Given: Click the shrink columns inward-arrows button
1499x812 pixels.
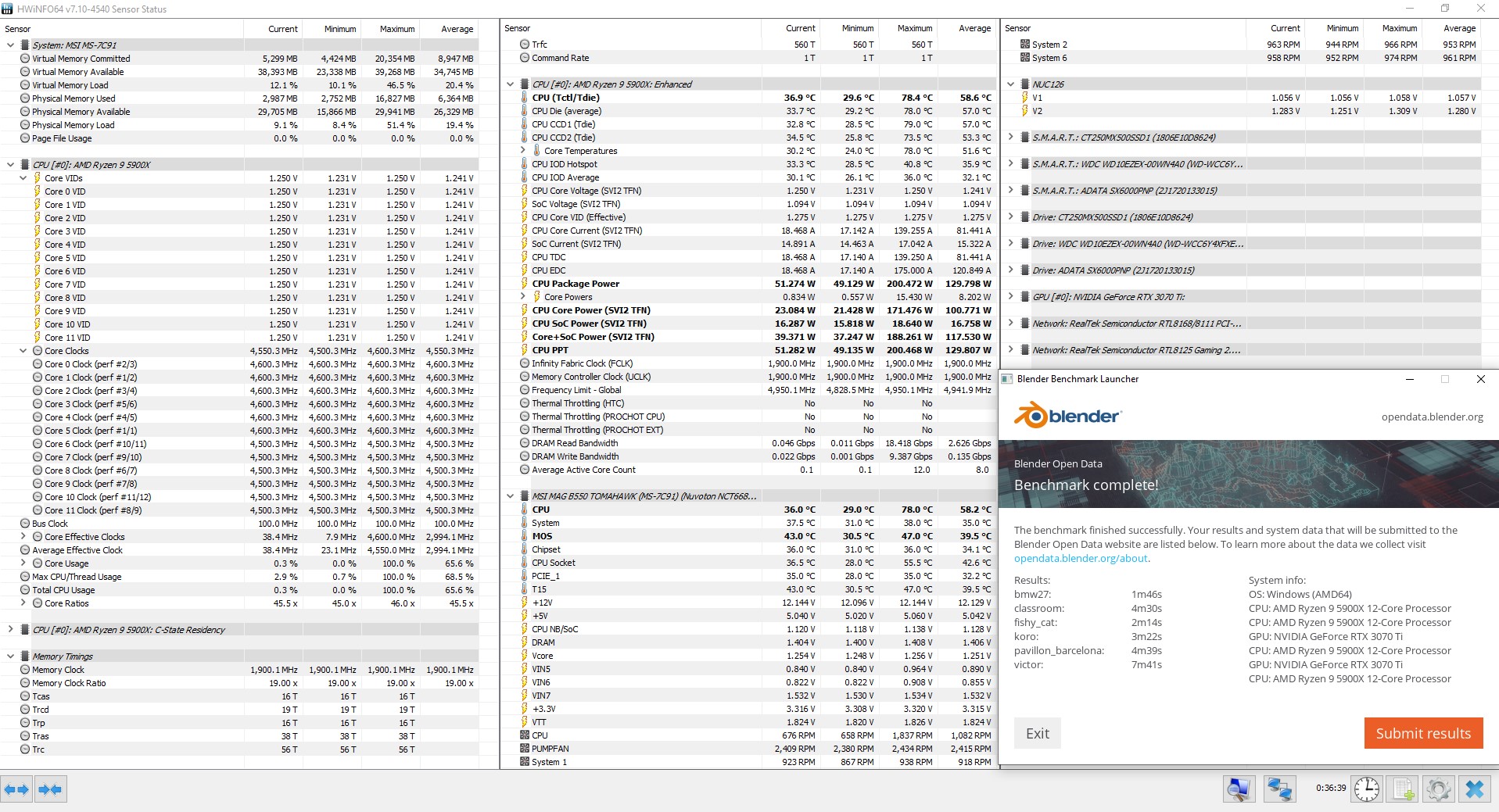Looking at the screenshot, I should (x=51, y=789).
